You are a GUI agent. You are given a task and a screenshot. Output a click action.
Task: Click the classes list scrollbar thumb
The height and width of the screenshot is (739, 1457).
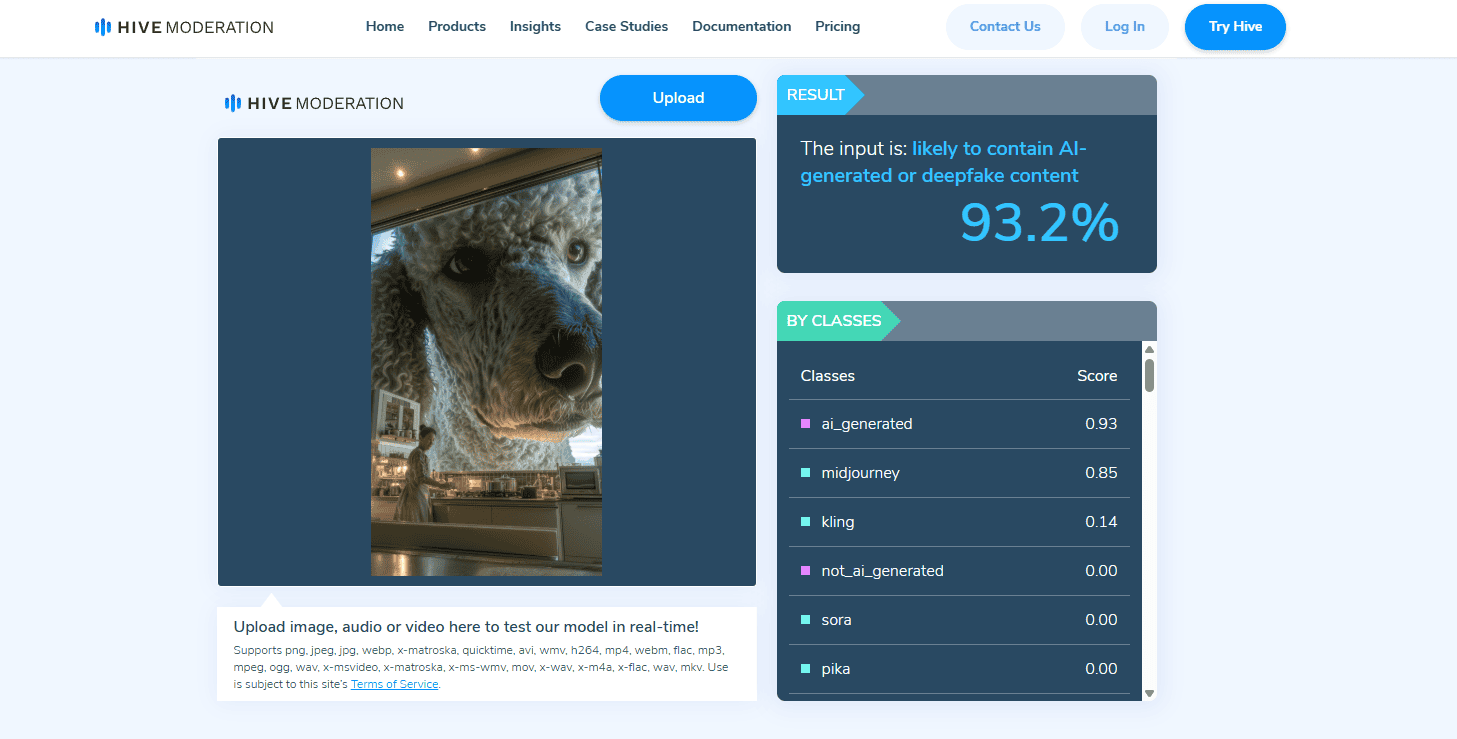1149,375
